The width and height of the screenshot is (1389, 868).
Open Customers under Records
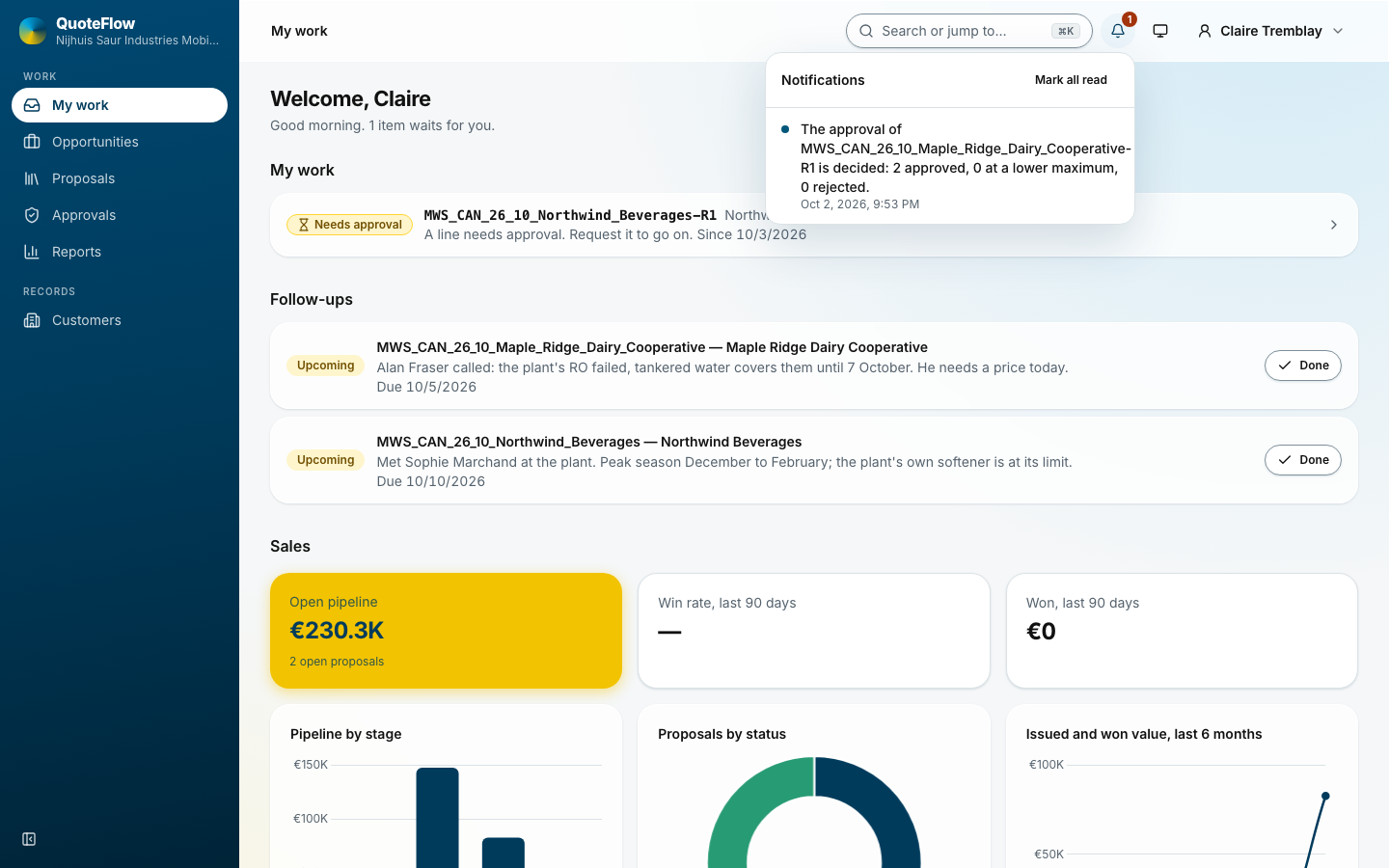coord(120,320)
